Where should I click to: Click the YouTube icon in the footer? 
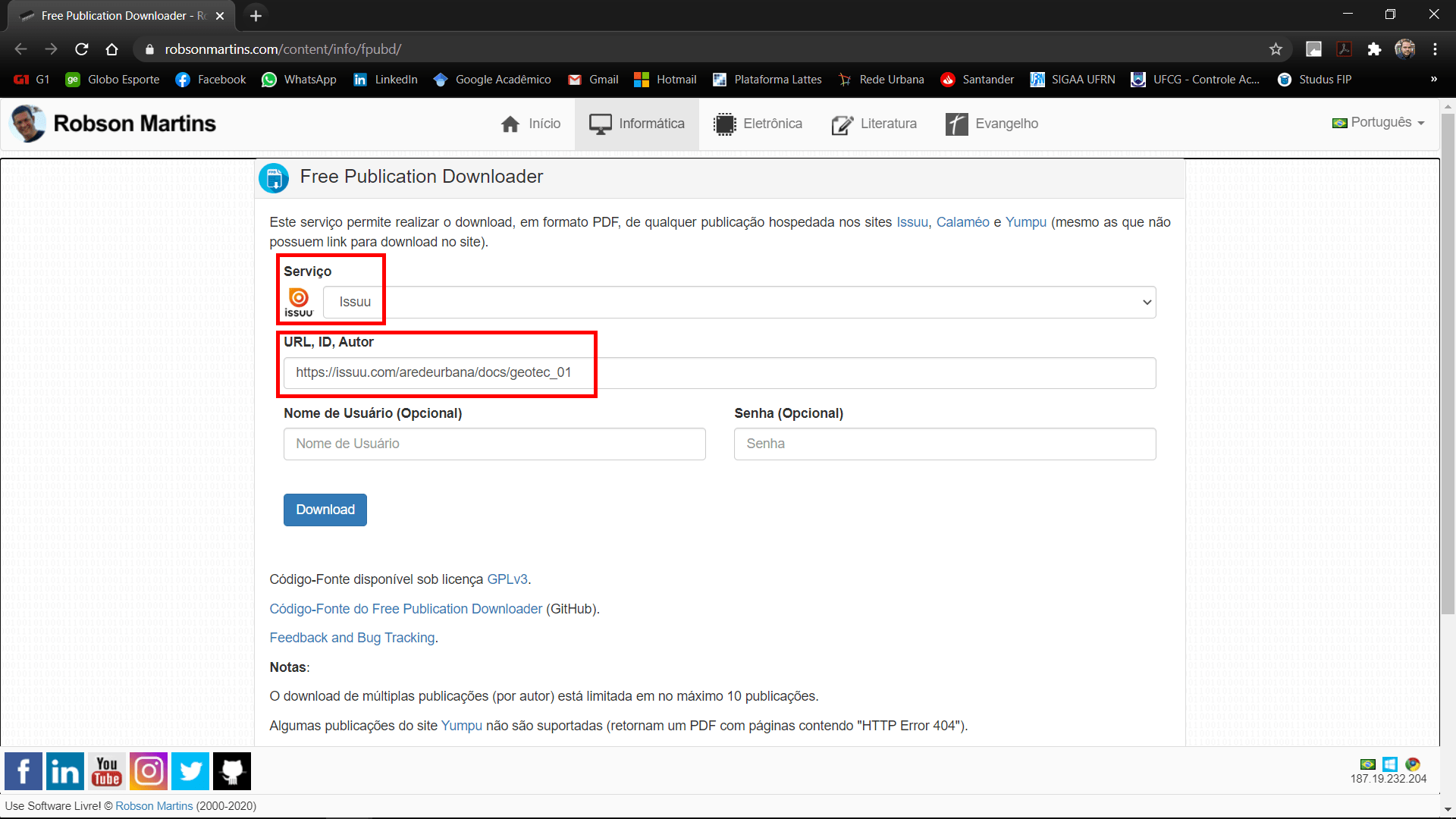(106, 770)
